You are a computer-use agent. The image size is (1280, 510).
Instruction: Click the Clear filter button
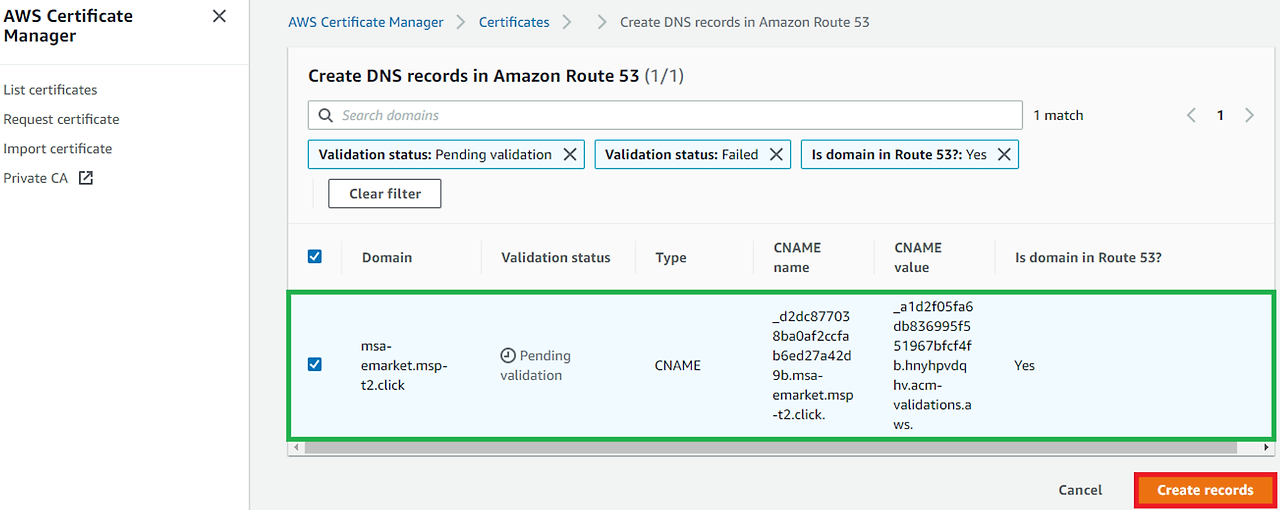pos(385,194)
